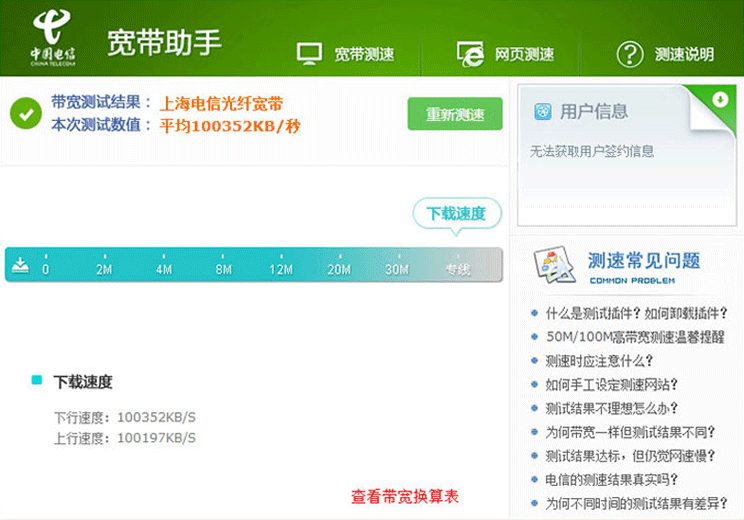Click the 用户信息 heading

[x=594, y=112]
